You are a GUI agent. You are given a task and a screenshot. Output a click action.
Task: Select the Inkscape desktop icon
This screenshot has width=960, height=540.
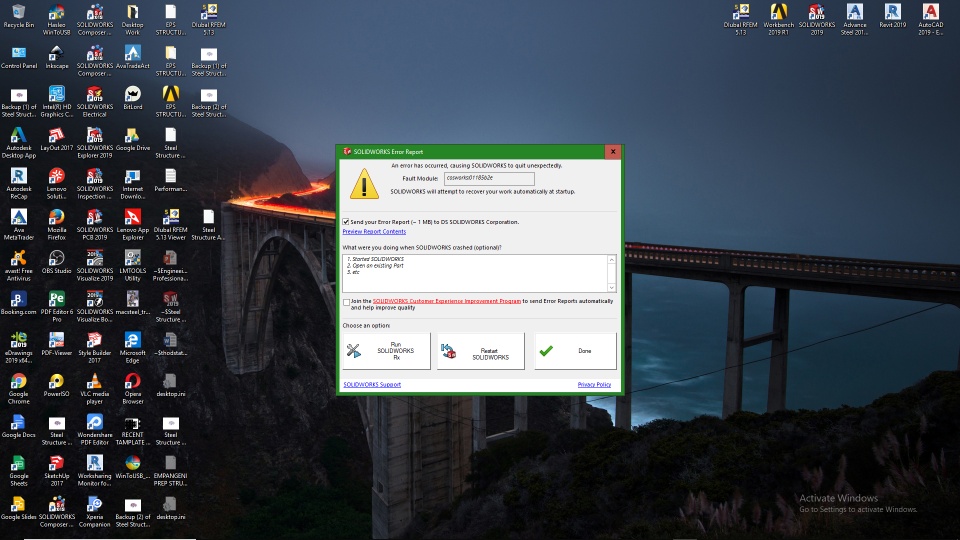coord(56,58)
